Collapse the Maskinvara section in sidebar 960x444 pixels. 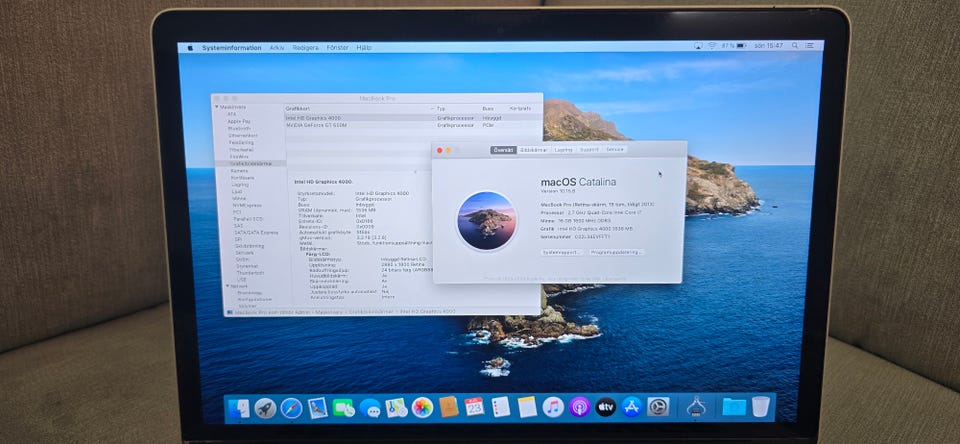click(x=216, y=107)
